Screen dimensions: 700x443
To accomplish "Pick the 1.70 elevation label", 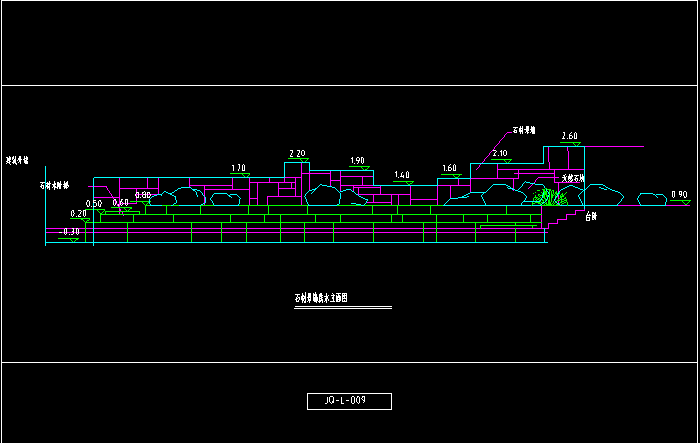I will (x=238, y=168).
